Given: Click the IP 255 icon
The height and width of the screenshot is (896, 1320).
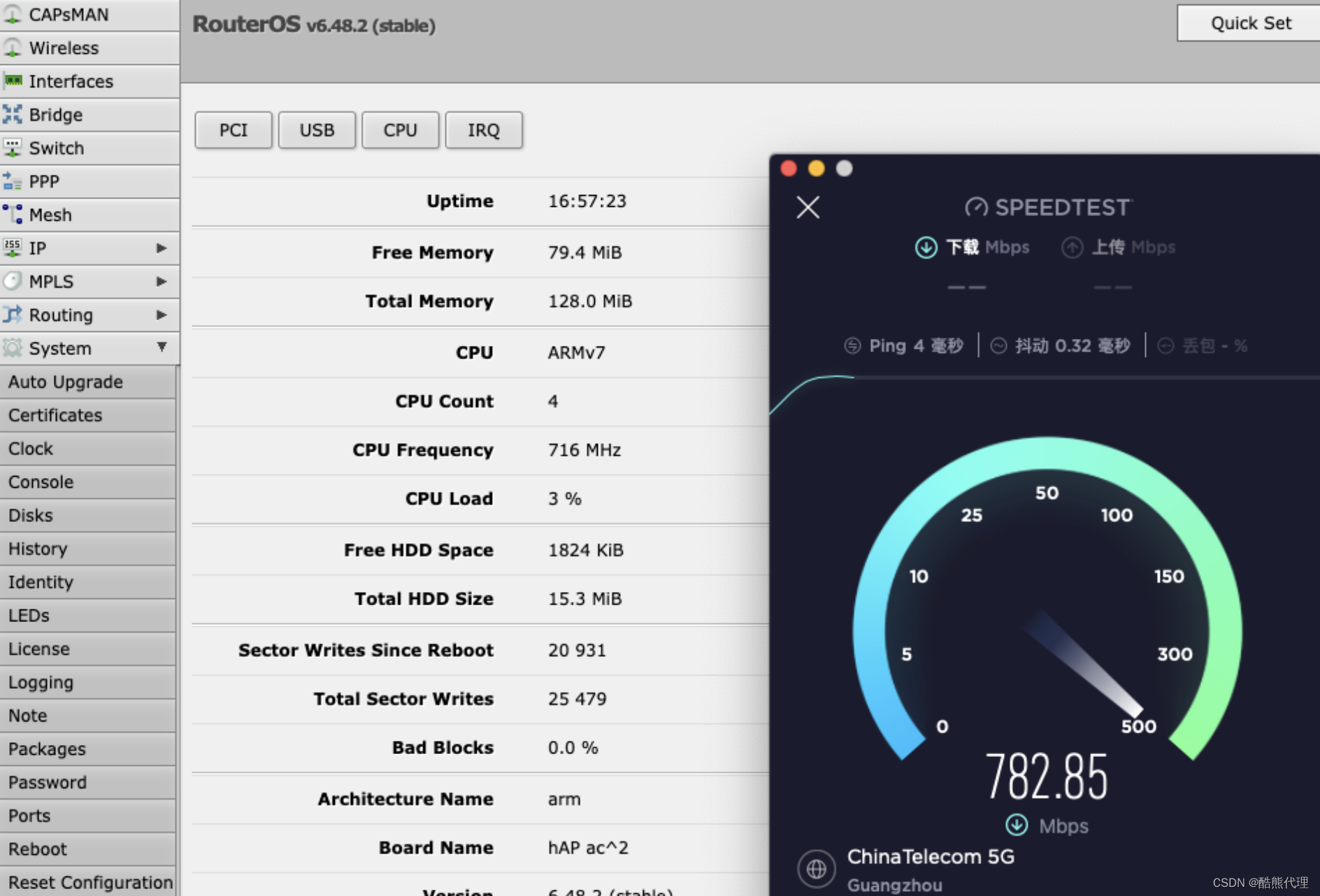Looking at the screenshot, I should (13, 247).
